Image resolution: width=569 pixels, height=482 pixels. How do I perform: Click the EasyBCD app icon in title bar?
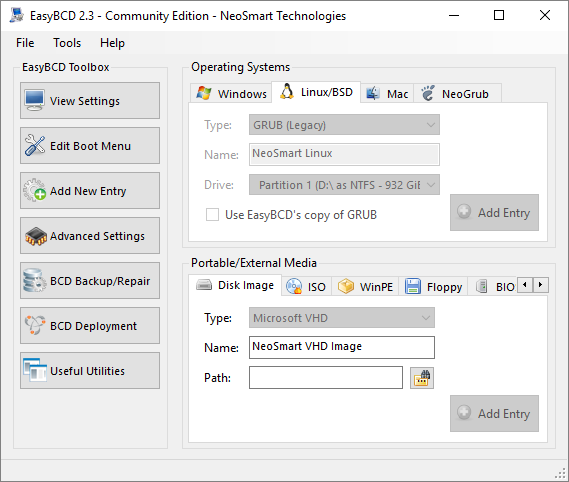[x=17, y=15]
